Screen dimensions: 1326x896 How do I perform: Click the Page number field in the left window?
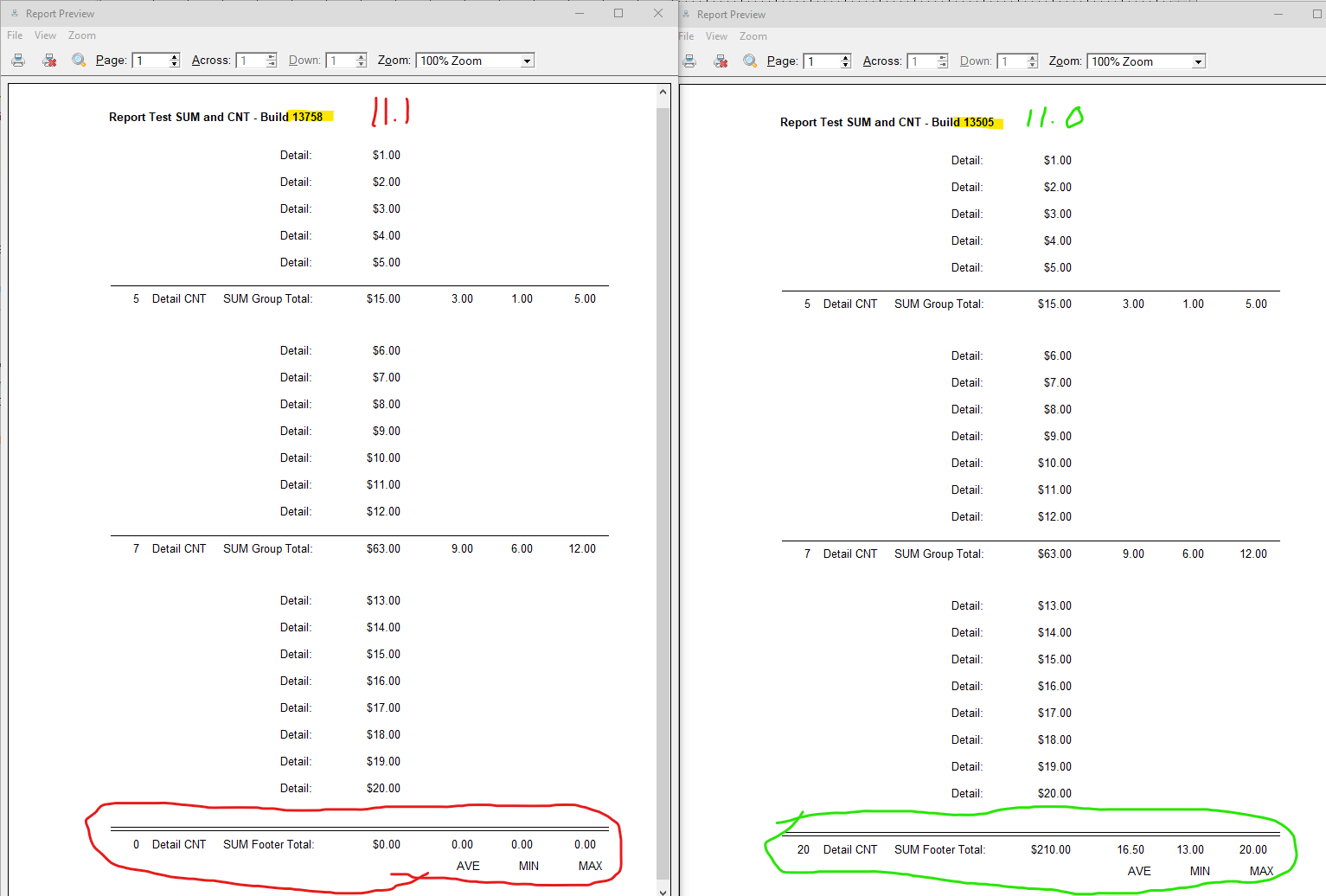click(151, 61)
